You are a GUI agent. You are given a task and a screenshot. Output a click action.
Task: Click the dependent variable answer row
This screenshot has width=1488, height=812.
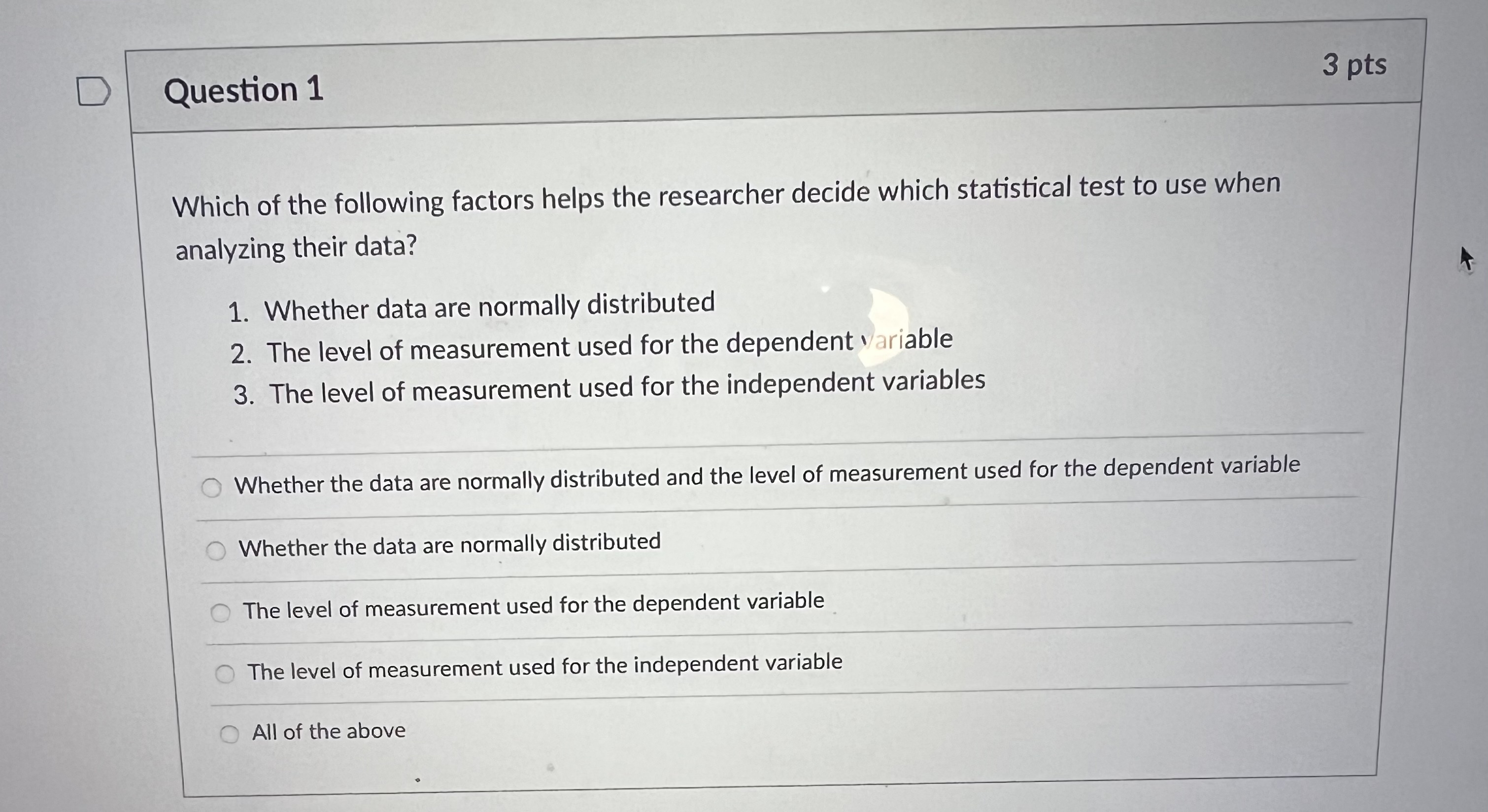[533, 607]
